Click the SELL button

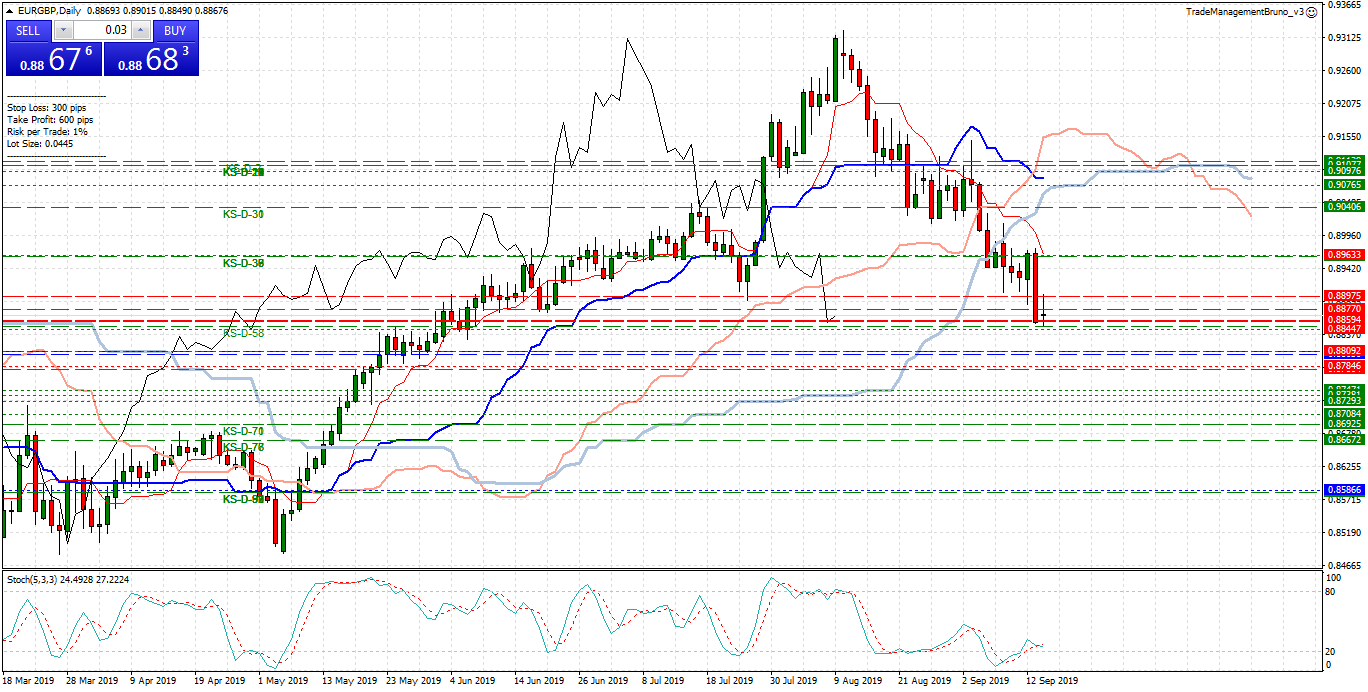click(28, 30)
